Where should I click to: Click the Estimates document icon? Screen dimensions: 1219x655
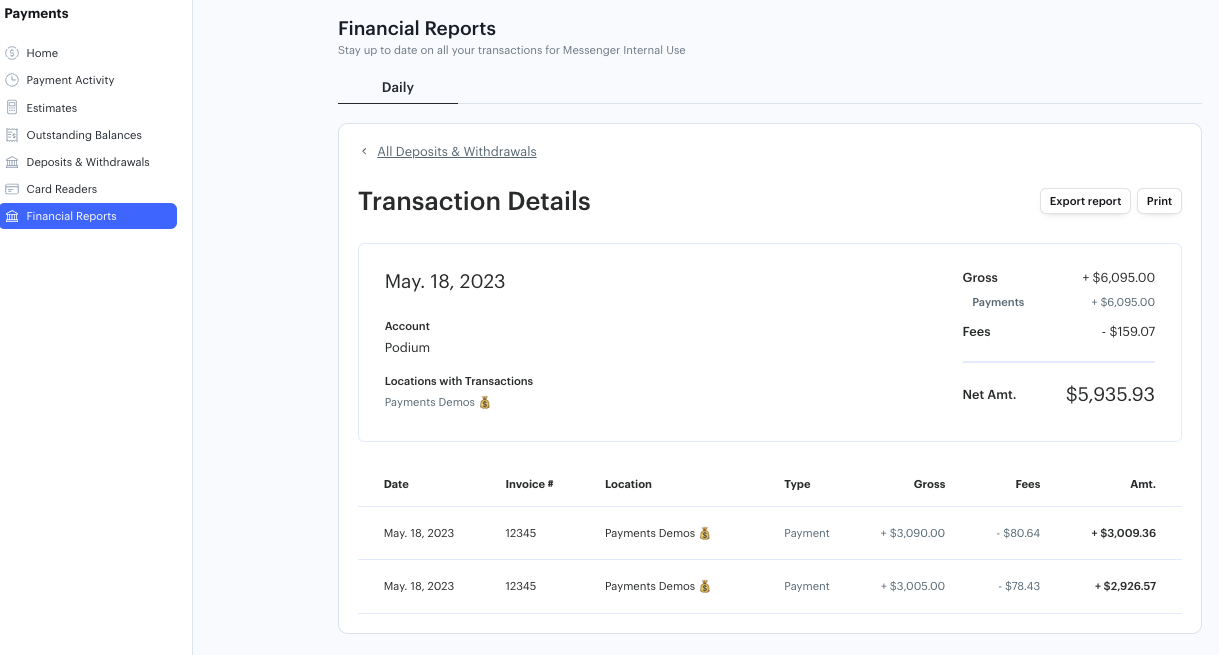(12, 107)
